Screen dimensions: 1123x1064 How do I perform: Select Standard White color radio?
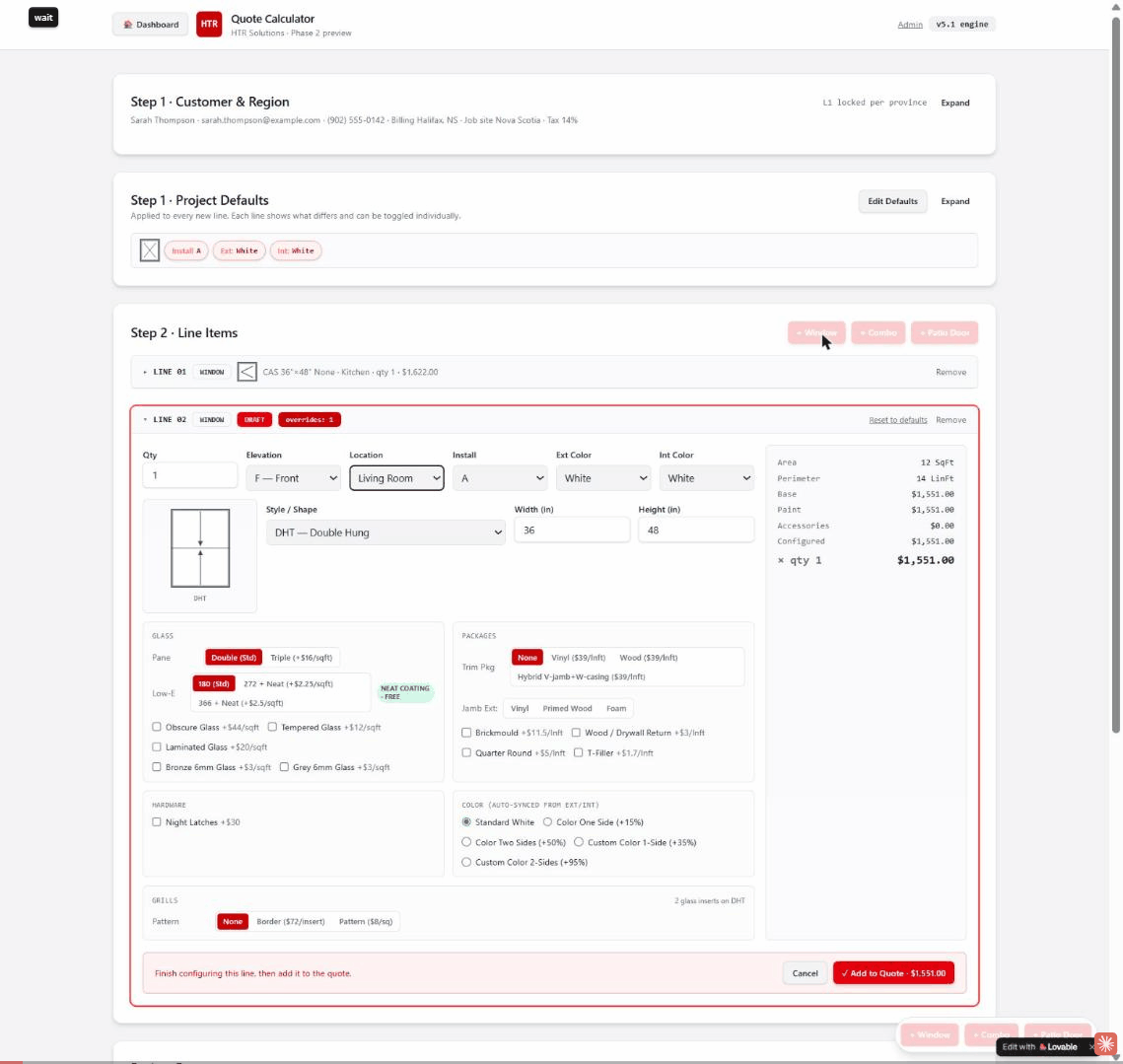click(x=466, y=821)
